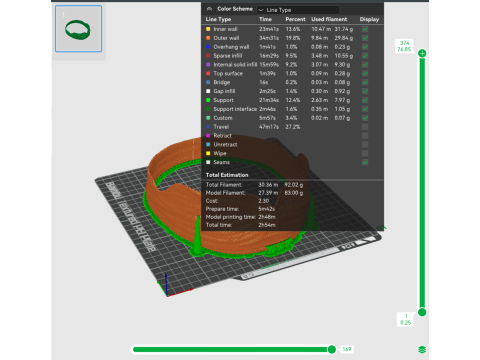480x360 pixels.
Task: Toggle display of Sparse infill lines
Action: [x=365, y=56]
